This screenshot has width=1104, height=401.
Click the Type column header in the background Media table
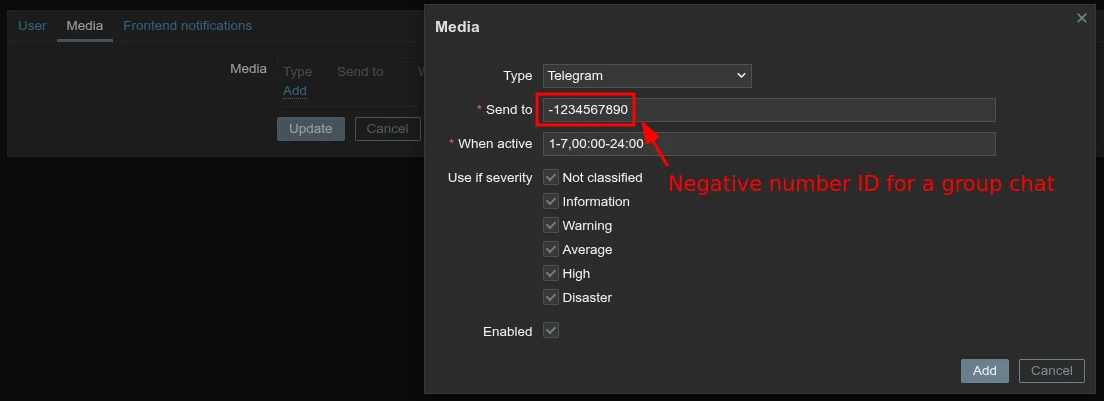tap(297, 72)
